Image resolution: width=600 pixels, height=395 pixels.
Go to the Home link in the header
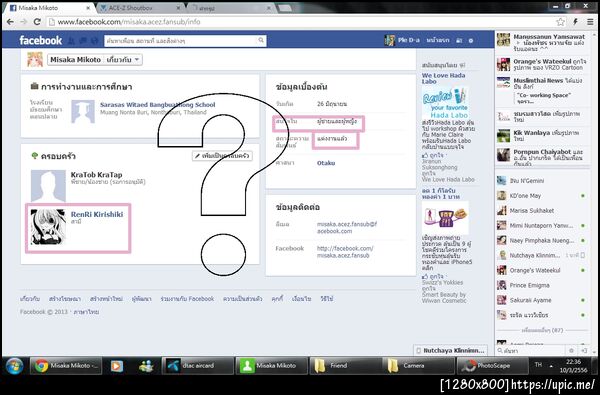438,40
